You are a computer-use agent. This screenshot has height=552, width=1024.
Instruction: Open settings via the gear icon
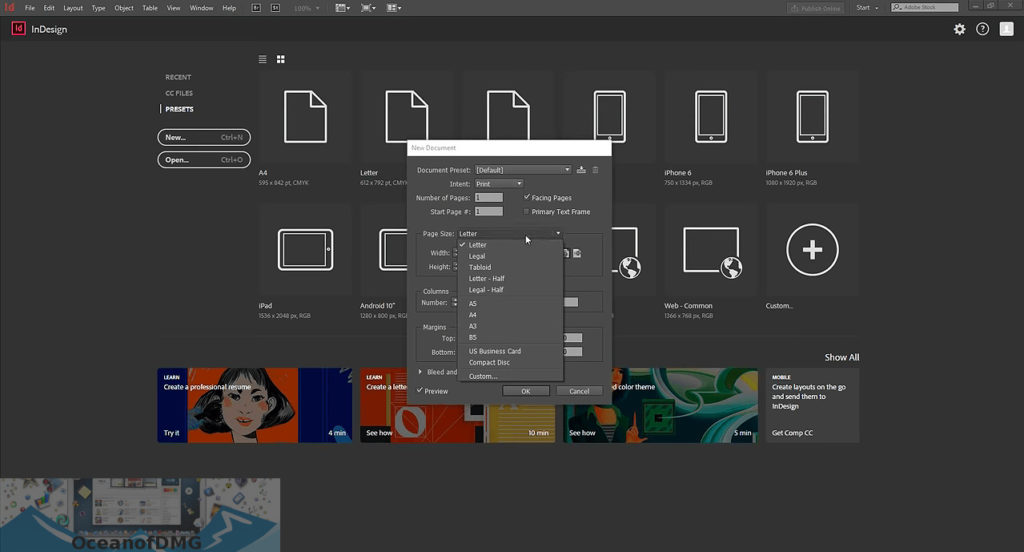coord(959,29)
